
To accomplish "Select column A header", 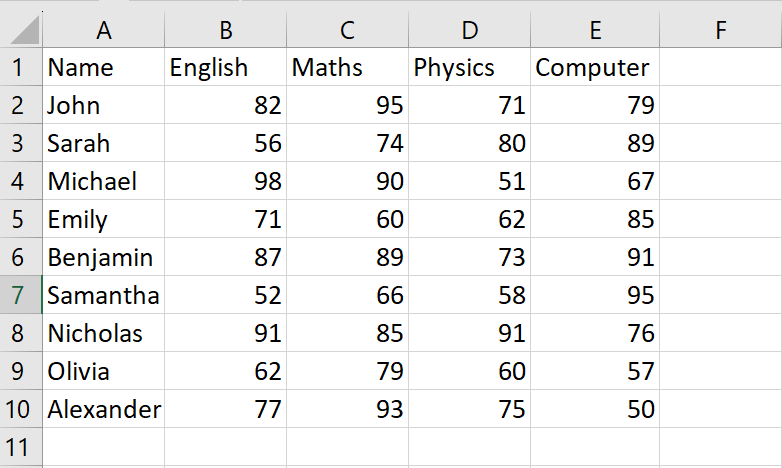I will [x=104, y=29].
